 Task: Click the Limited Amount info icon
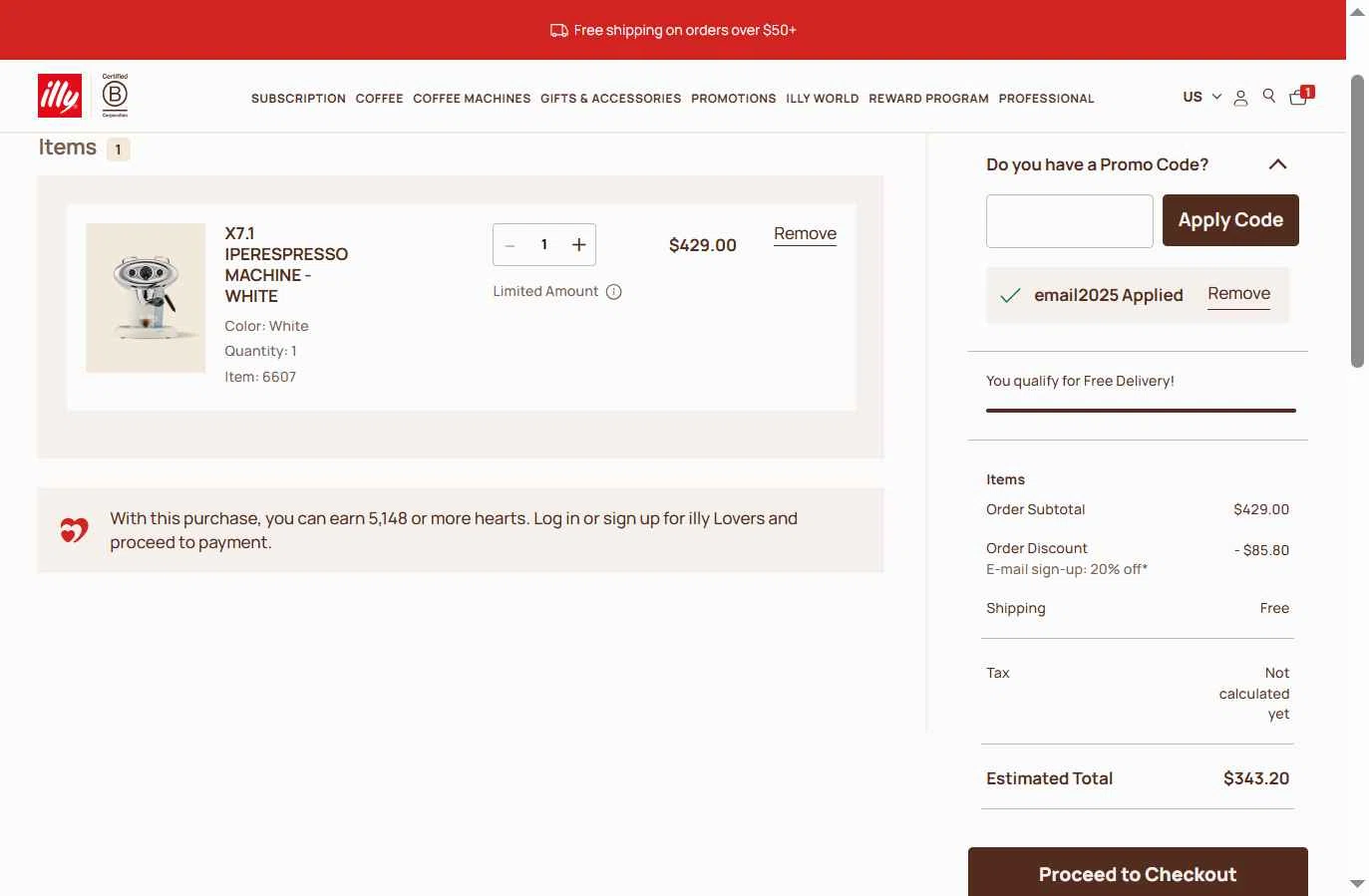click(x=614, y=292)
